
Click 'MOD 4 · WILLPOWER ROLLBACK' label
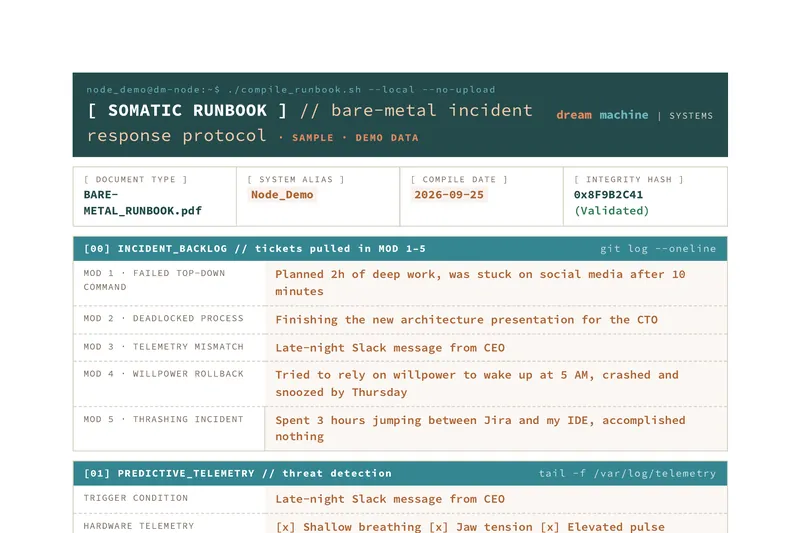point(163,374)
